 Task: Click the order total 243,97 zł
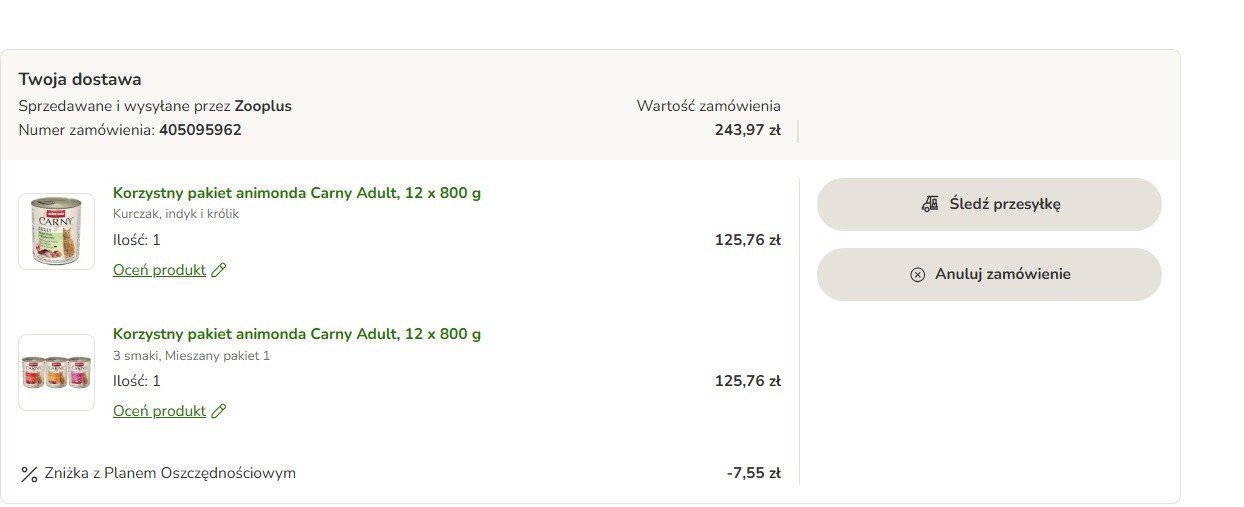[x=748, y=130]
